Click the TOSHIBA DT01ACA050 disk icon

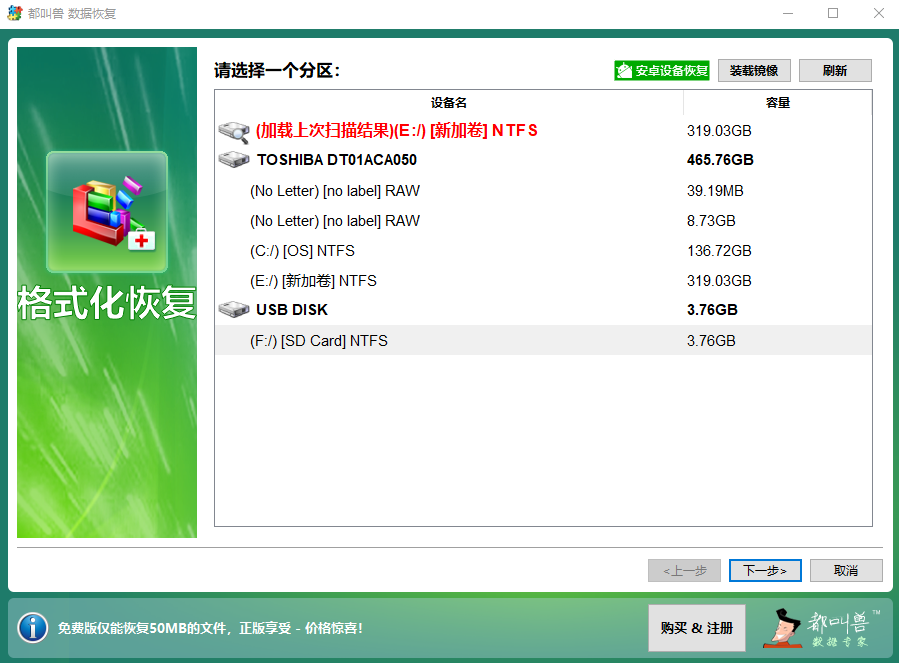pos(234,159)
